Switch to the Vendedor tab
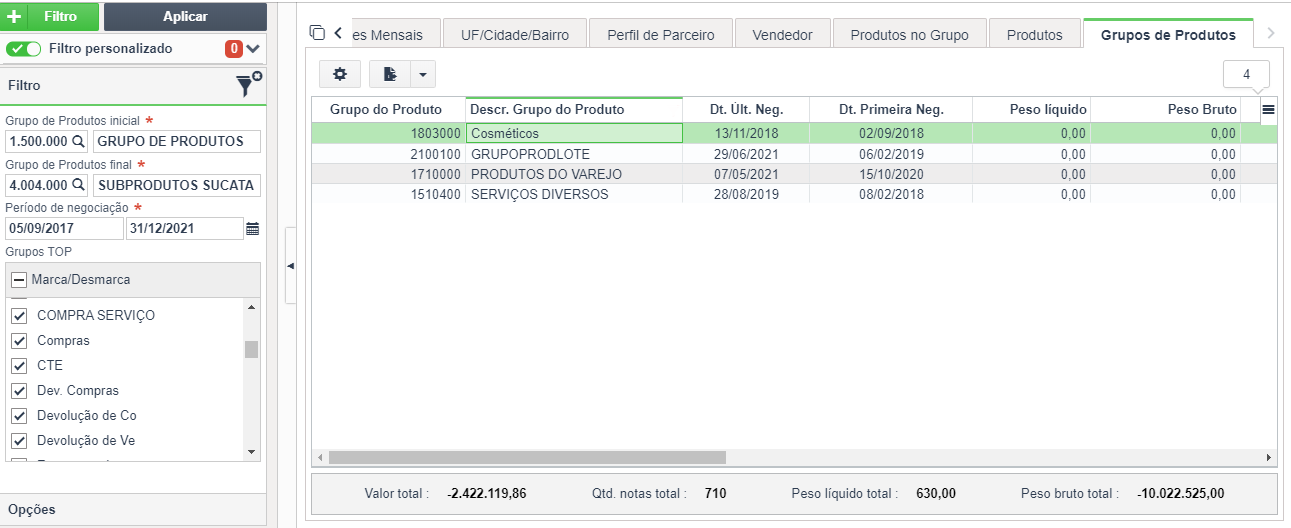 pos(782,35)
